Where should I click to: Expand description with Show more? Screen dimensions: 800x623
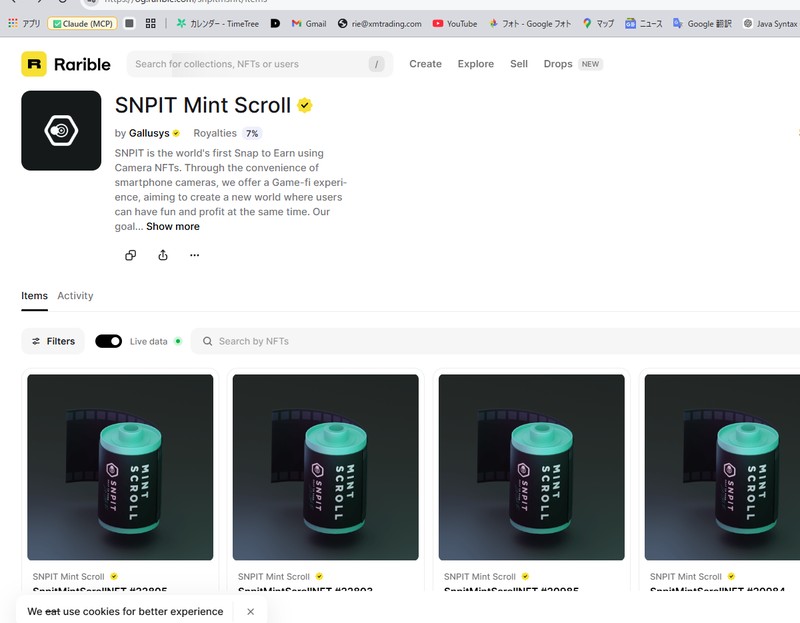point(172,226)
